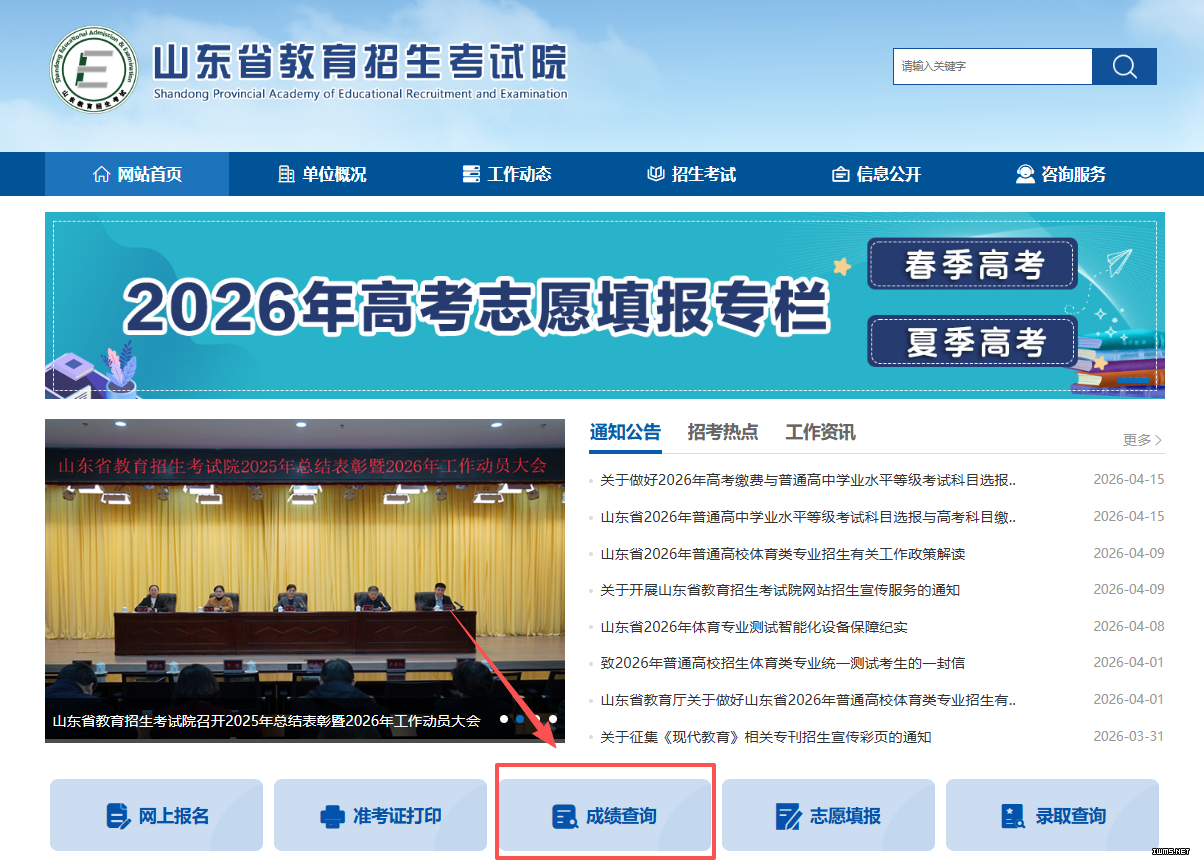Select the 志愿填报 pencil icon tile
This screenshot has width=1204, height=863.
click(828, 816)
